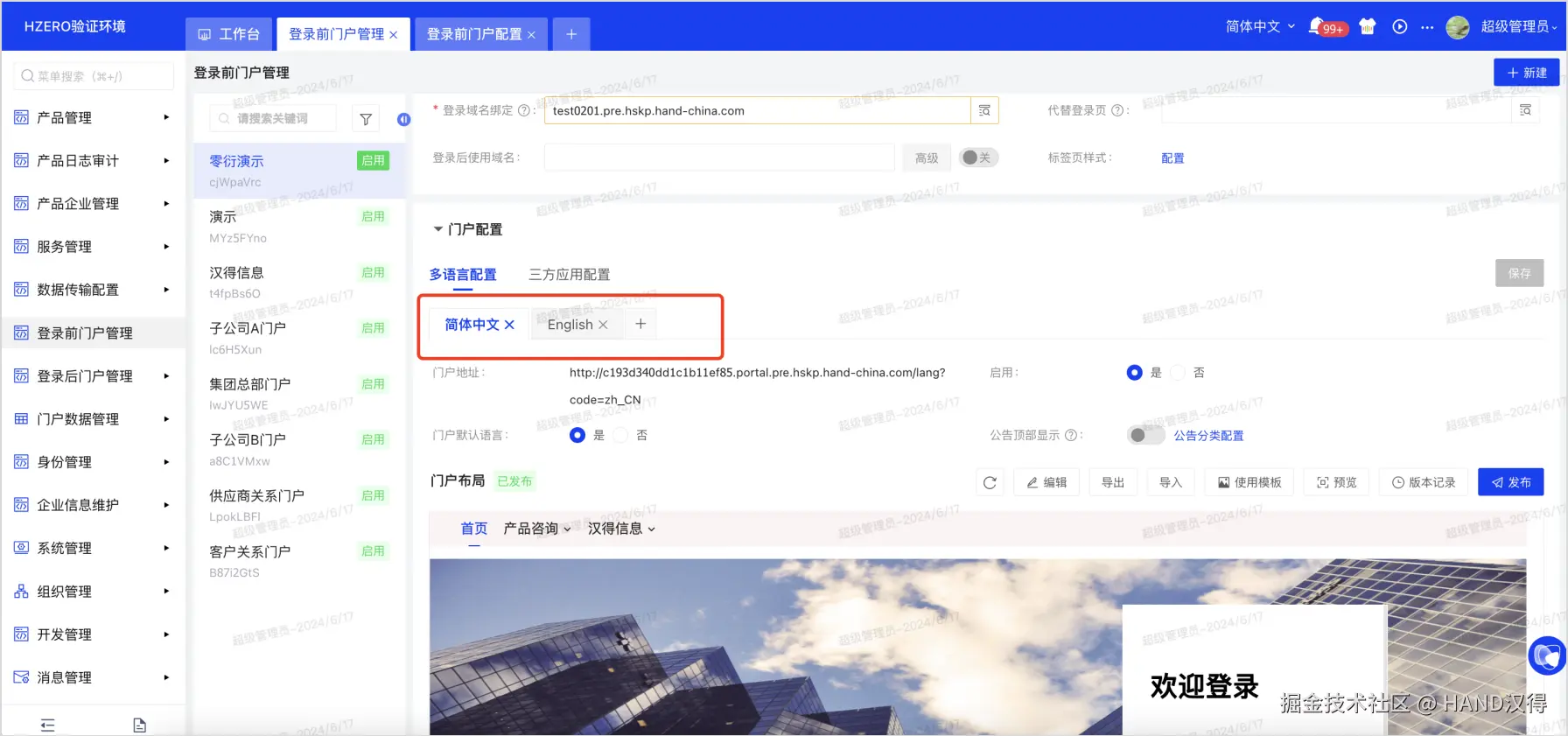1568x736 pixels.
Task: Click the blue collapse panel handle
Action: 403,119
